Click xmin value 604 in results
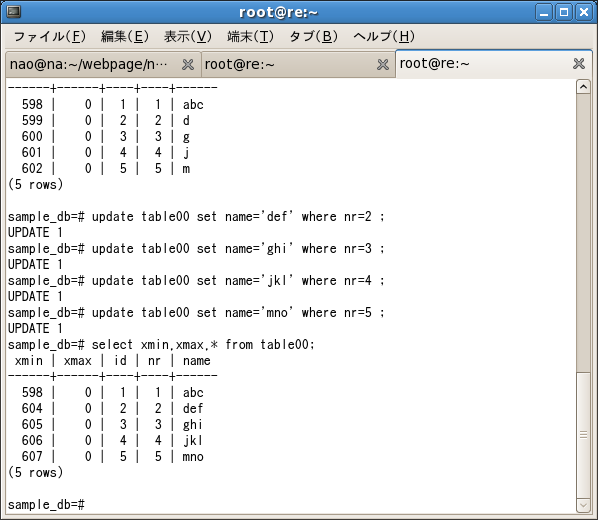 [32, 409]
